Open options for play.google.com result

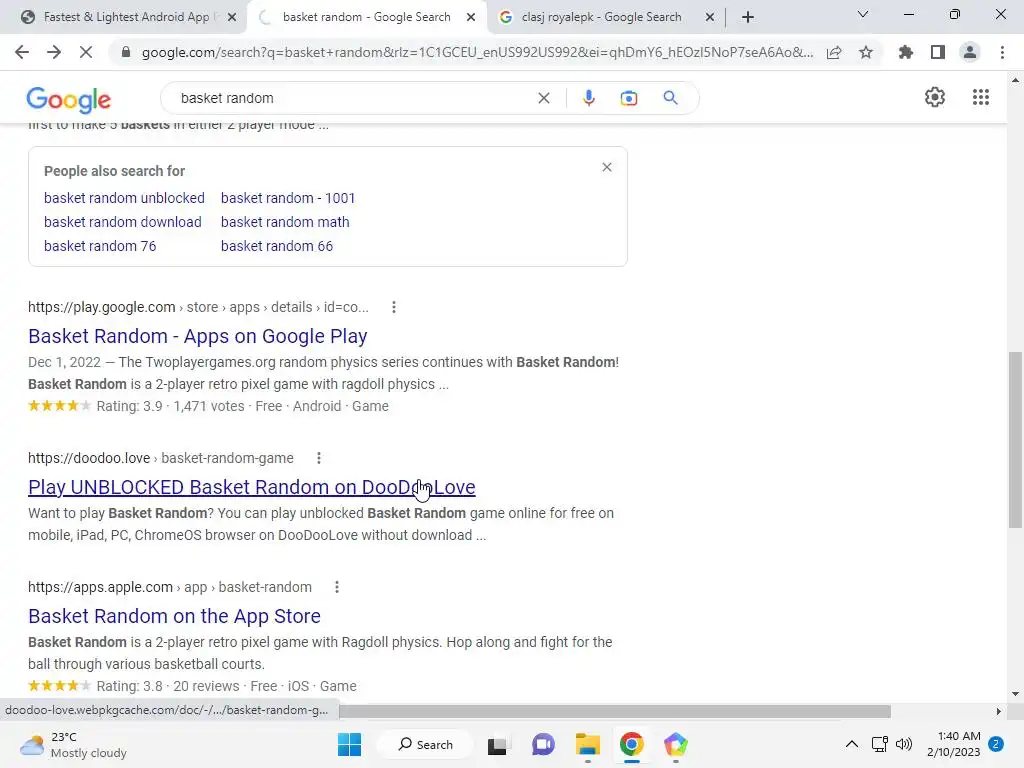pyautogui.click(x=394, y=307)
